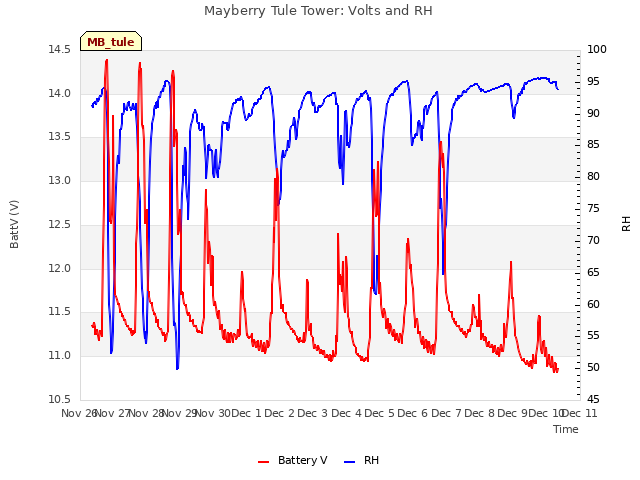The width and height of the screenshot is (640, 480).
Task: Click the Time axis label
Action: pos(566,429)
